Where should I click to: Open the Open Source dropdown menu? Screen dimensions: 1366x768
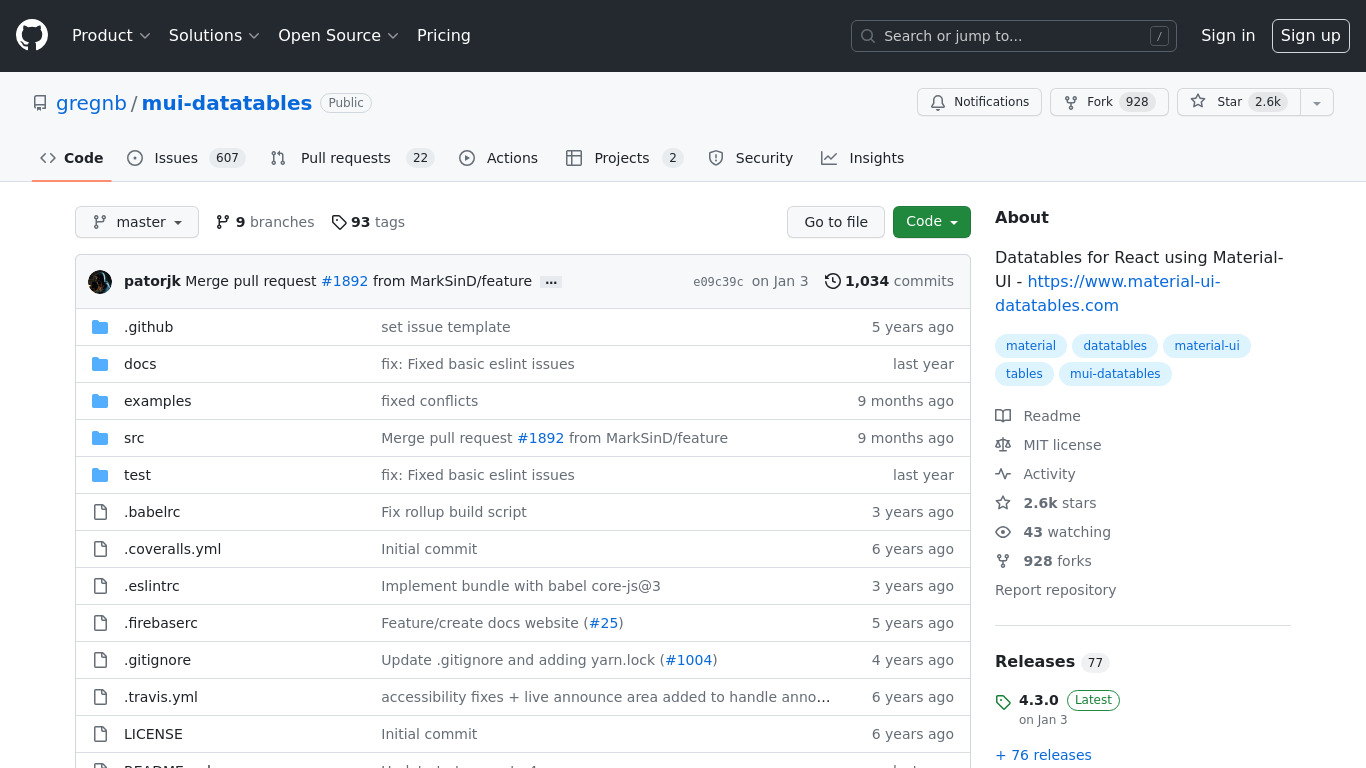338,36
